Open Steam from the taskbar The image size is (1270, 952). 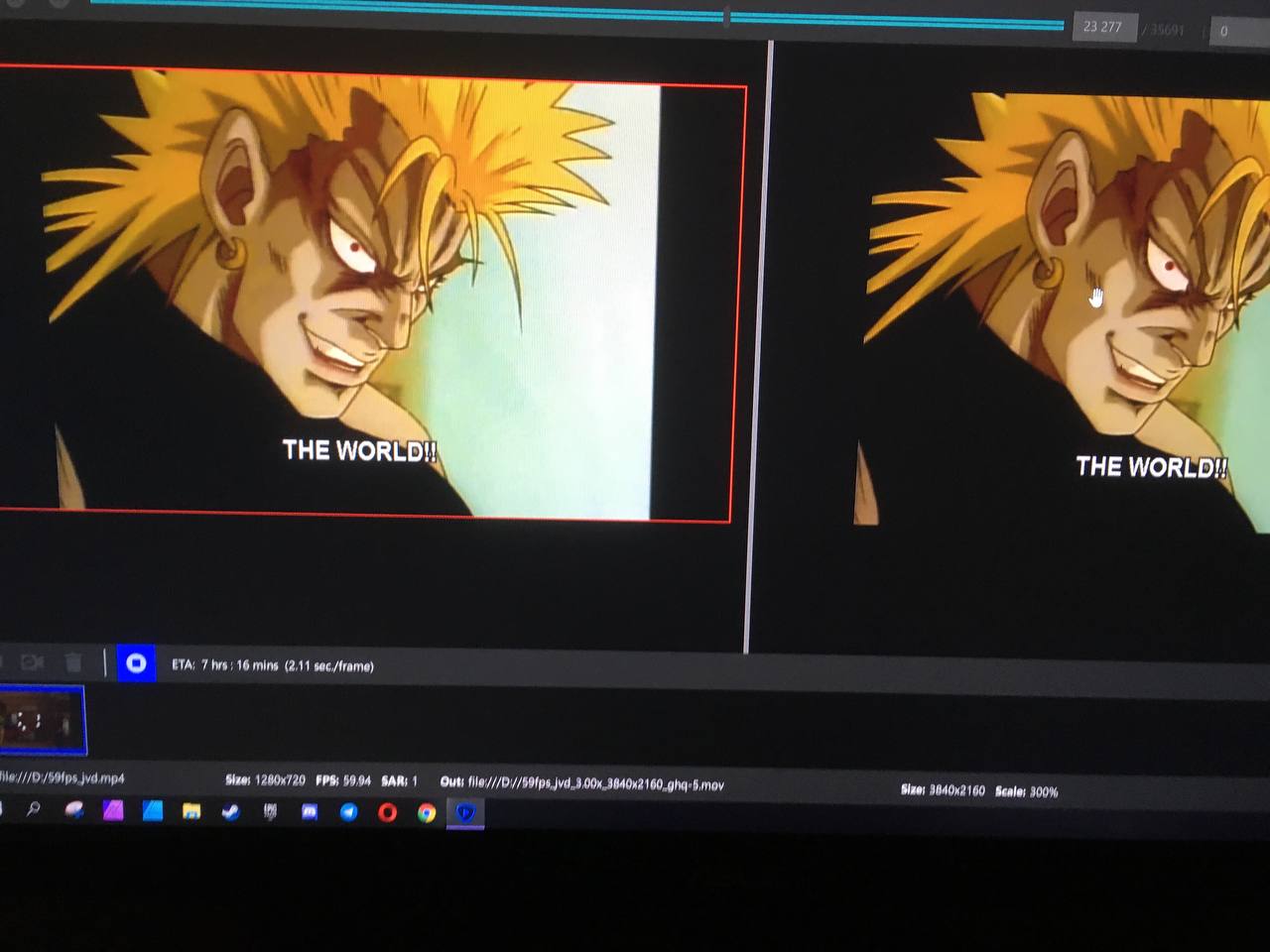tap(231, 812)
